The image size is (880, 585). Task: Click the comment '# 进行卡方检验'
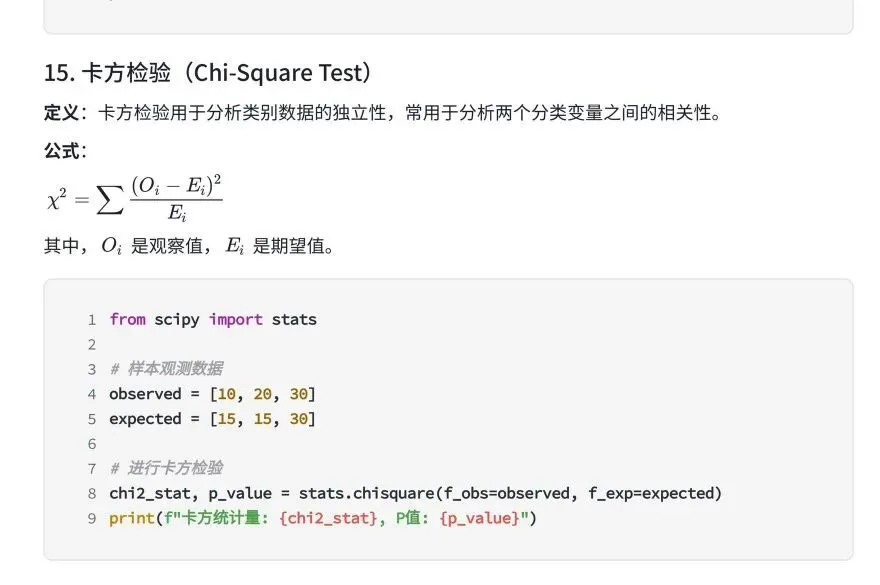(x=166, y=468)
